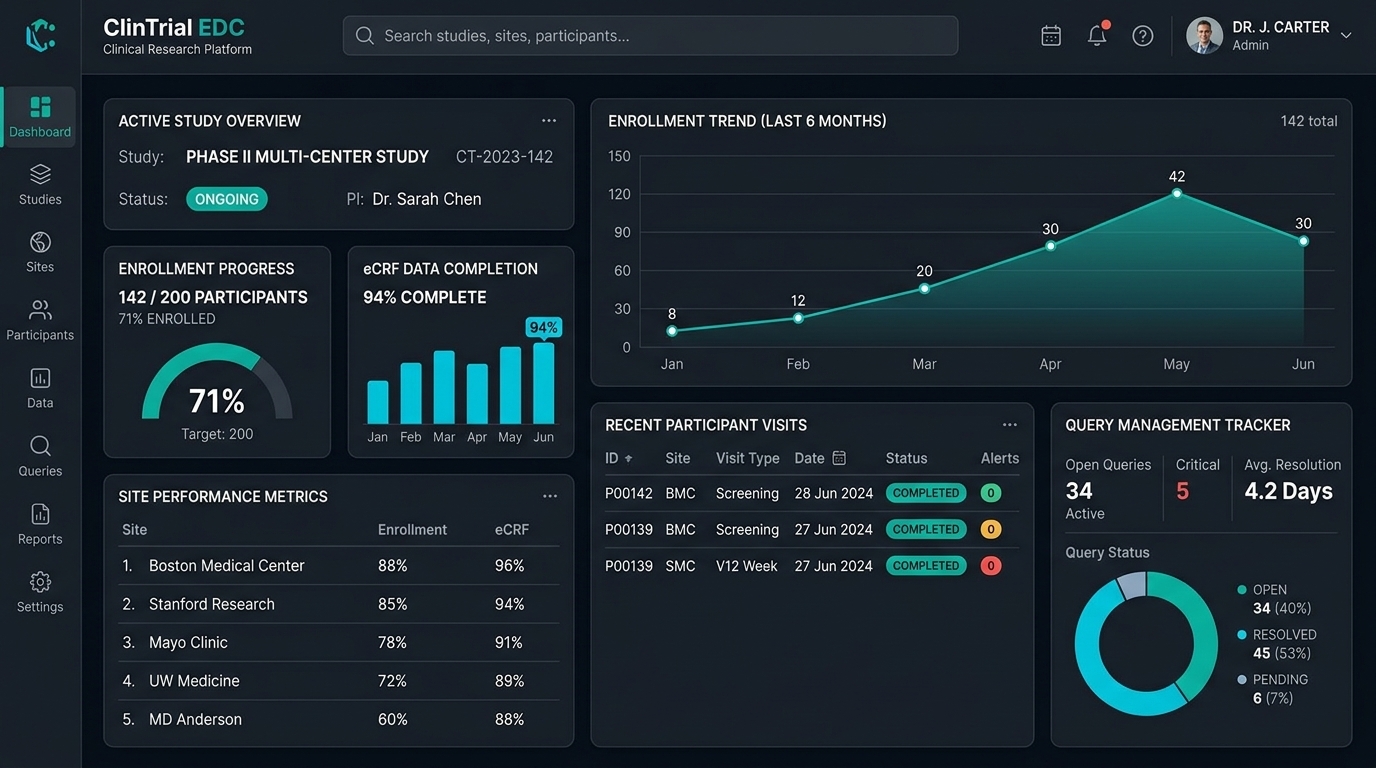The width and height of the screenshot is (1376, 768).
Task: Click the ClinTrial EDC logo icon
Action: coord(40,35)
